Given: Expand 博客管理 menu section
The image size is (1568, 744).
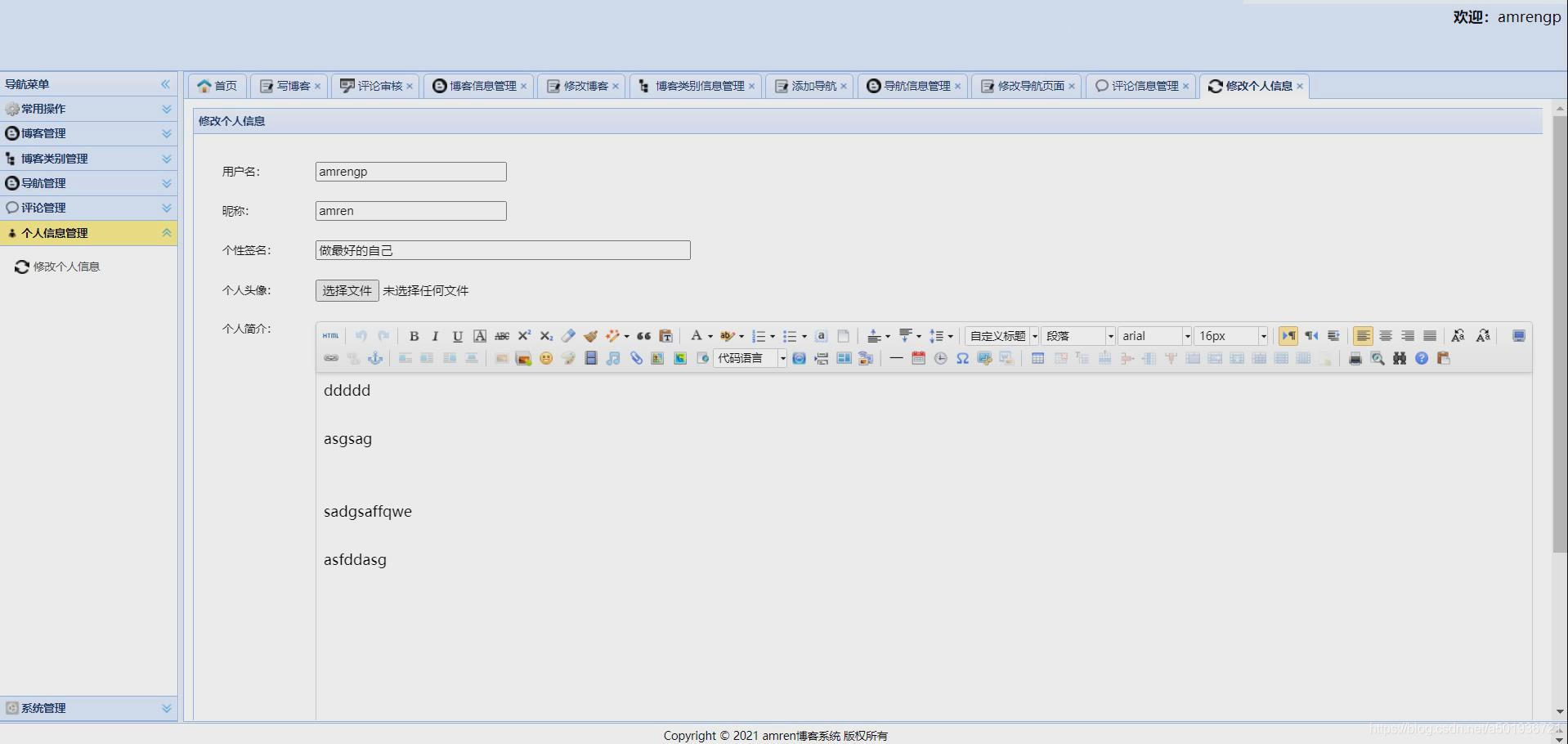Looking at the screenshot, I should (88, 133).
